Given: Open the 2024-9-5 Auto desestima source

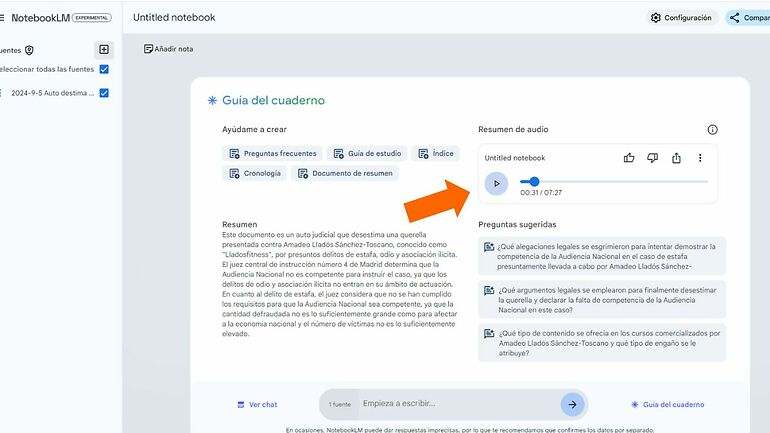Looking at the screenshot, I should click(x=52, y=93).
